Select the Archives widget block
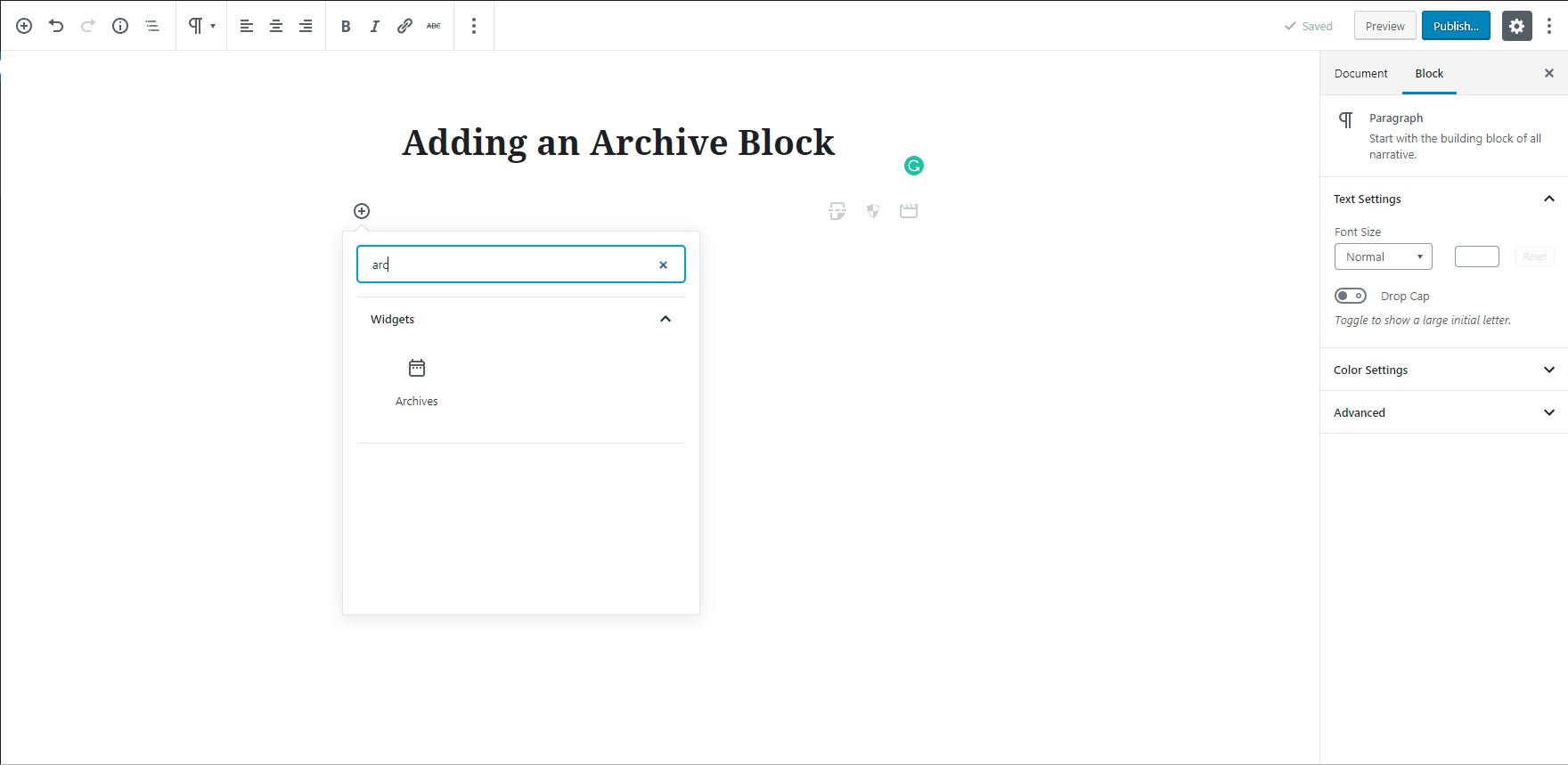The height and width of the screenshot is (765, 1568). [x=417, y=382]
